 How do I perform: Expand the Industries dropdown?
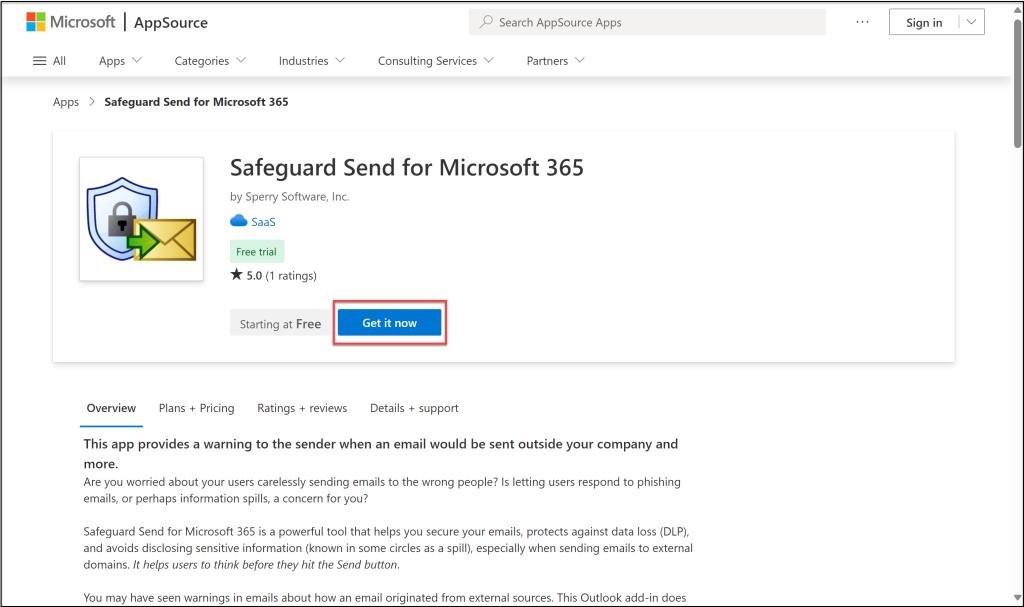point(312,60)
